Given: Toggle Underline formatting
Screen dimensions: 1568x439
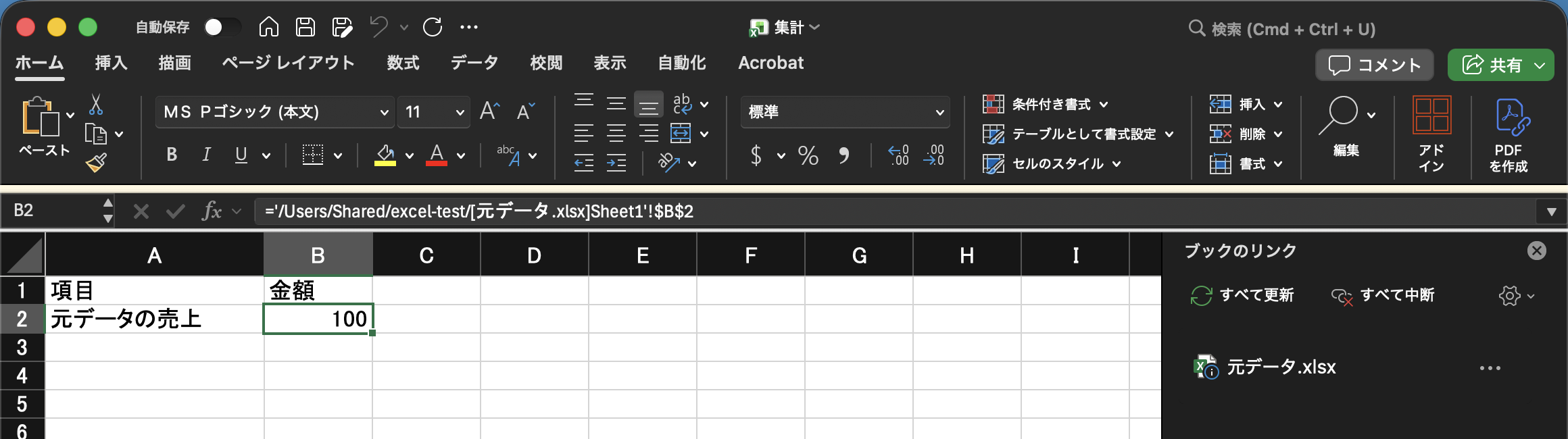Looking at the screenshot, I should point(241,155).
